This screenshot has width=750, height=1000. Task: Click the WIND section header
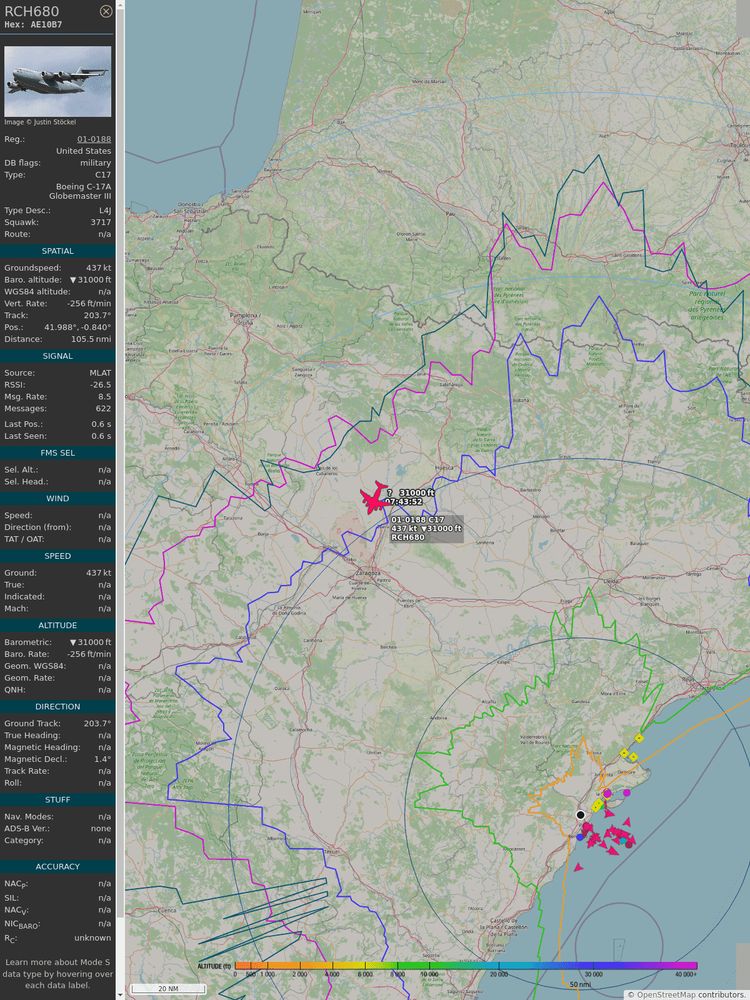coord(57,499)
